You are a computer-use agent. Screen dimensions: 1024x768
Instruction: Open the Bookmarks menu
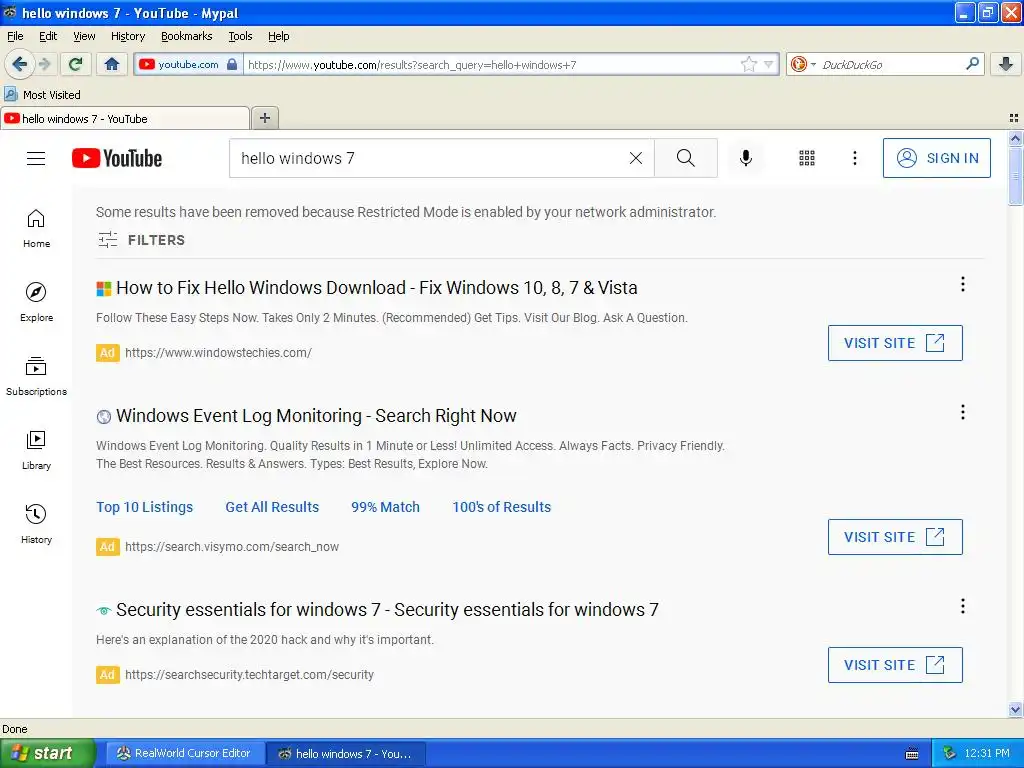point(186,36)
